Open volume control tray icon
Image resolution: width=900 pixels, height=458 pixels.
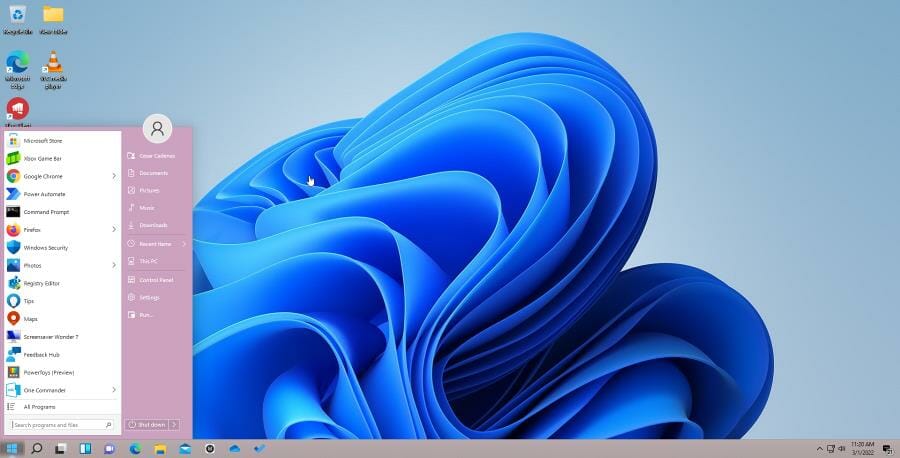click(x=842, y=448)
